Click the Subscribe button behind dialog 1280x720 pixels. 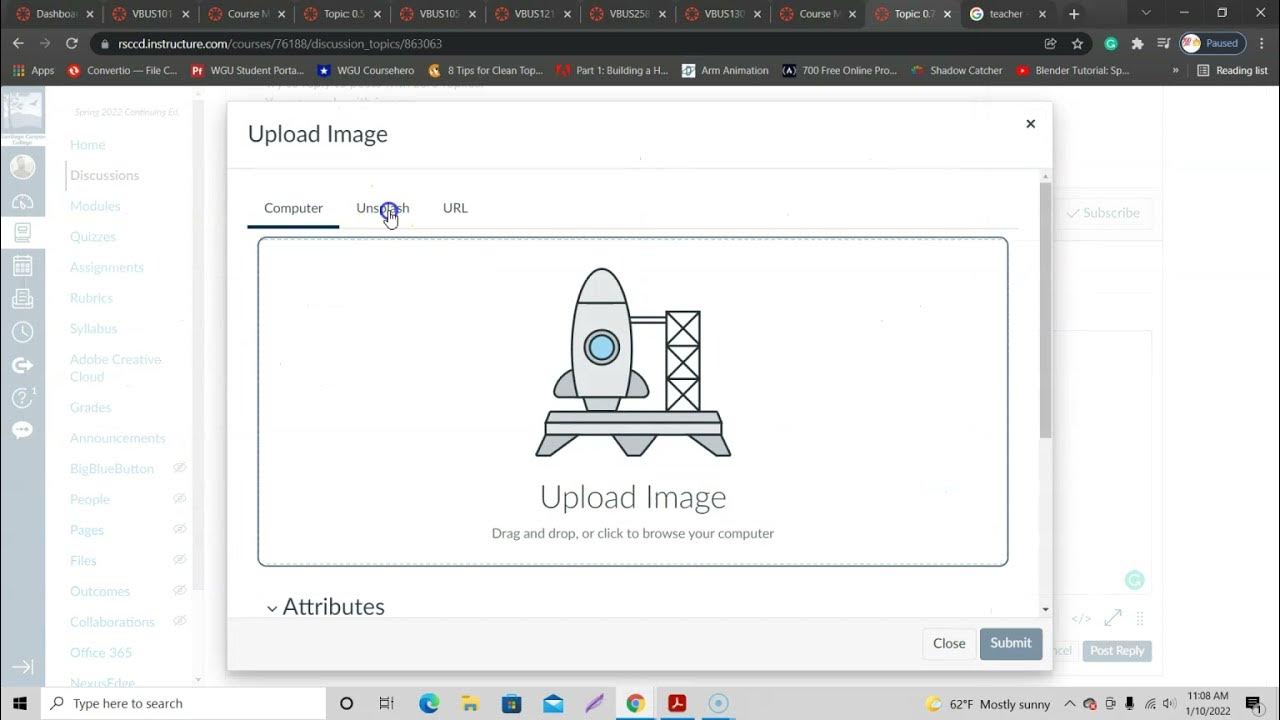[x=1103, y=213]
